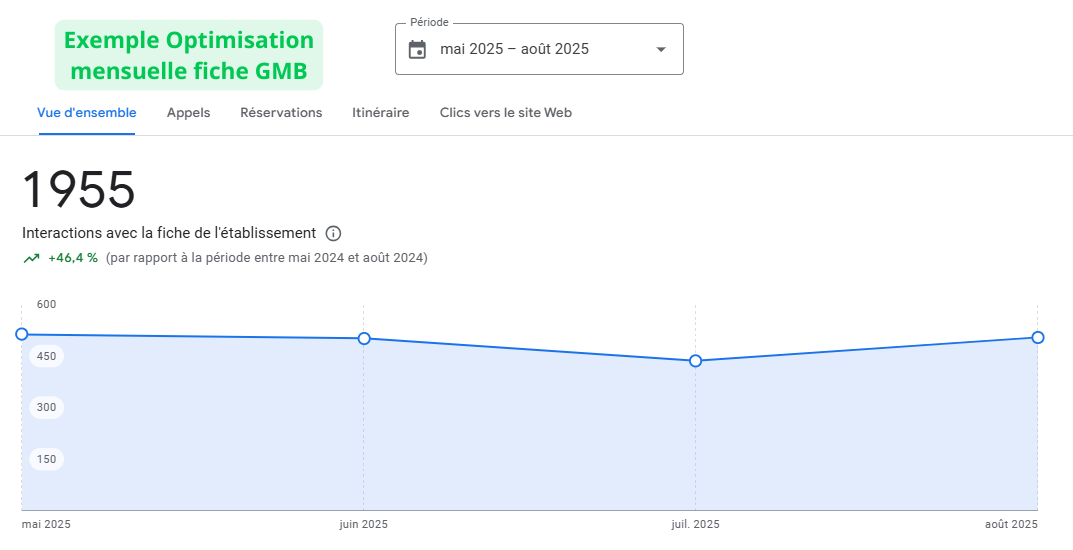The image size is (1073, 550).
Task: Click the Exemple Optimisation mensuelle fiche GMB banner
Action: (189, 55)
